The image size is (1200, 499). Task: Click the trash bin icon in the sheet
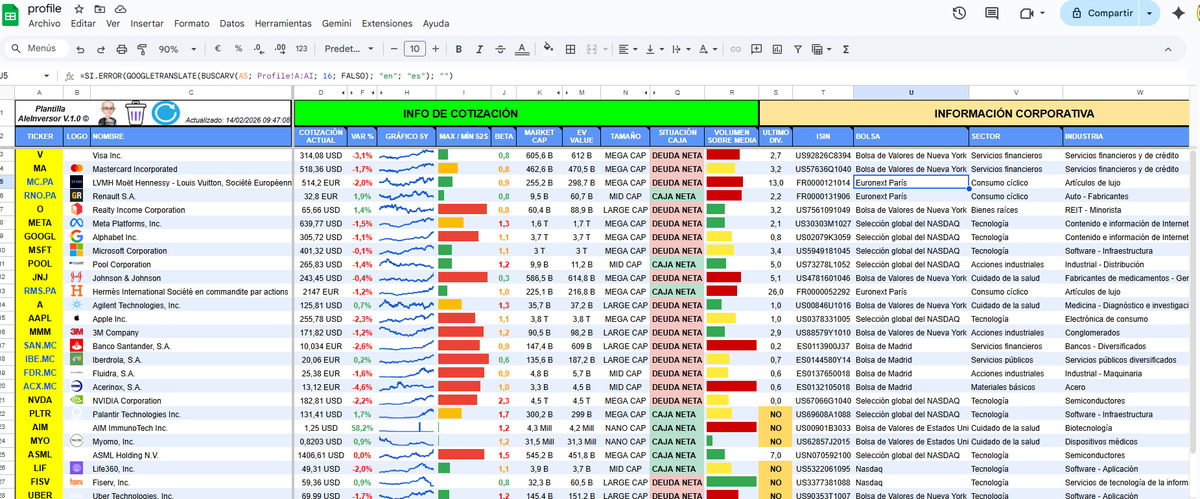pos(135,114)
